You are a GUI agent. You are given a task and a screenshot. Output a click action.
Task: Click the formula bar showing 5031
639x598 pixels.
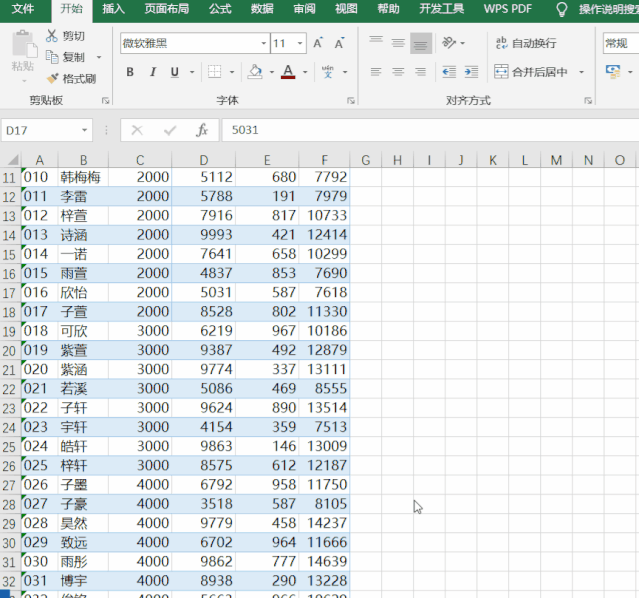(x=430, y=130)
